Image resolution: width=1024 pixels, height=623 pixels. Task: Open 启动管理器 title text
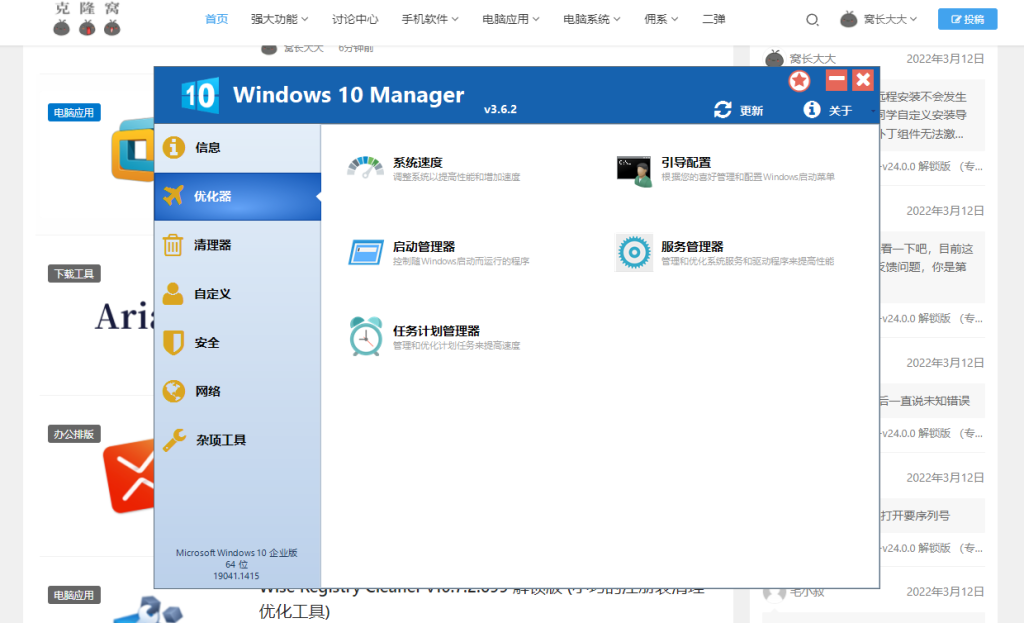(424, 246)
